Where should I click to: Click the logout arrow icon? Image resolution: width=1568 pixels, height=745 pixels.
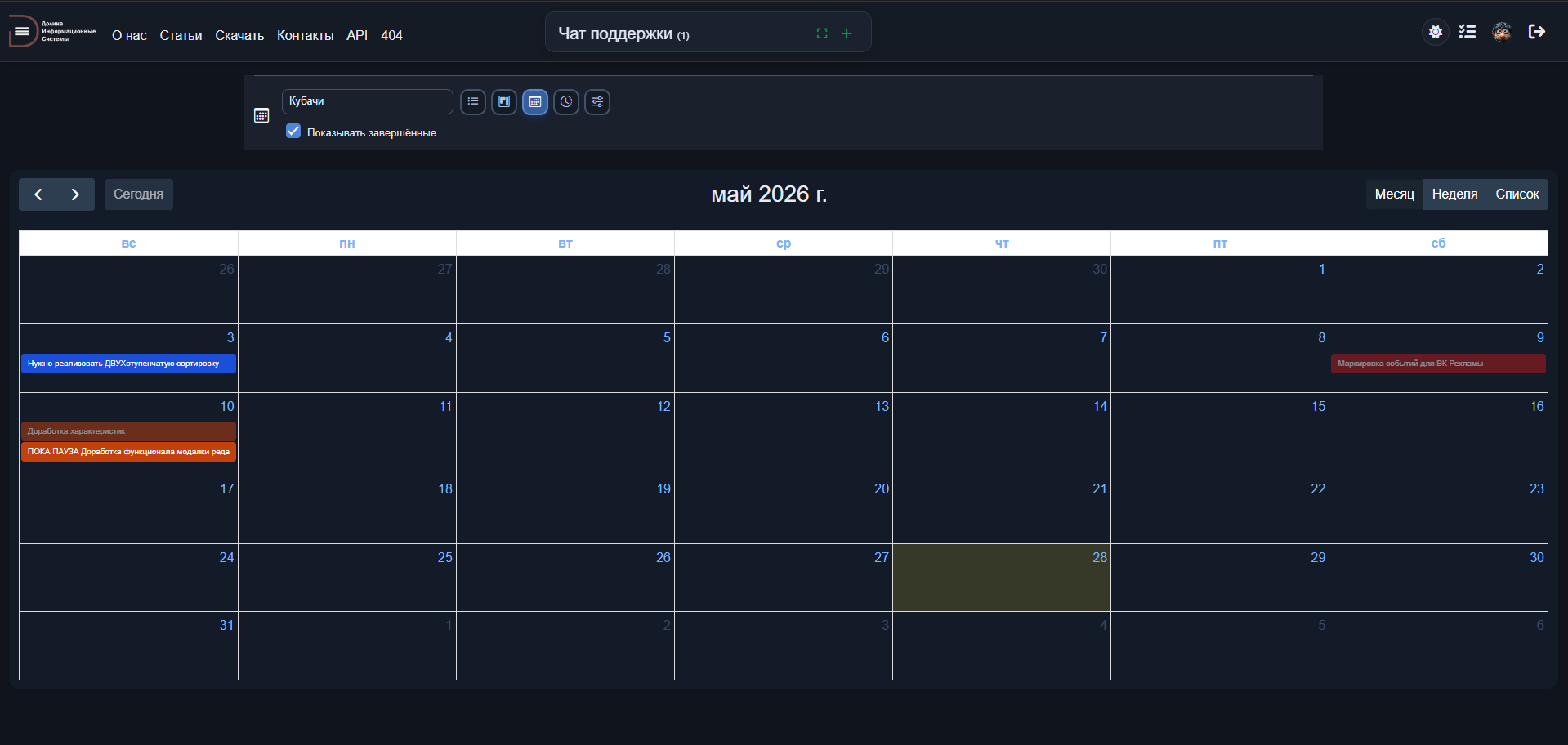coord(1537,32)
